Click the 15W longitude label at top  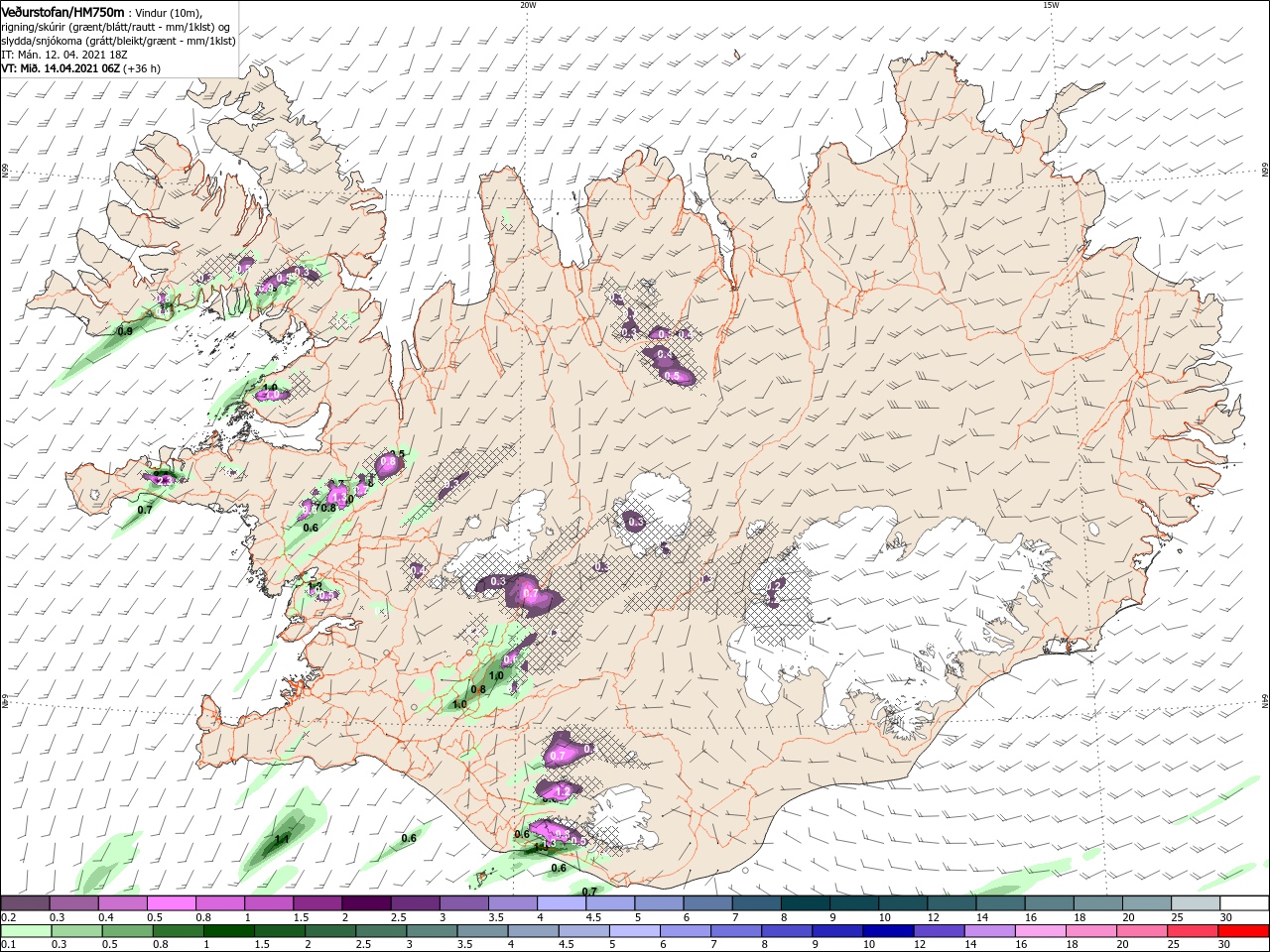[1051, 4]
